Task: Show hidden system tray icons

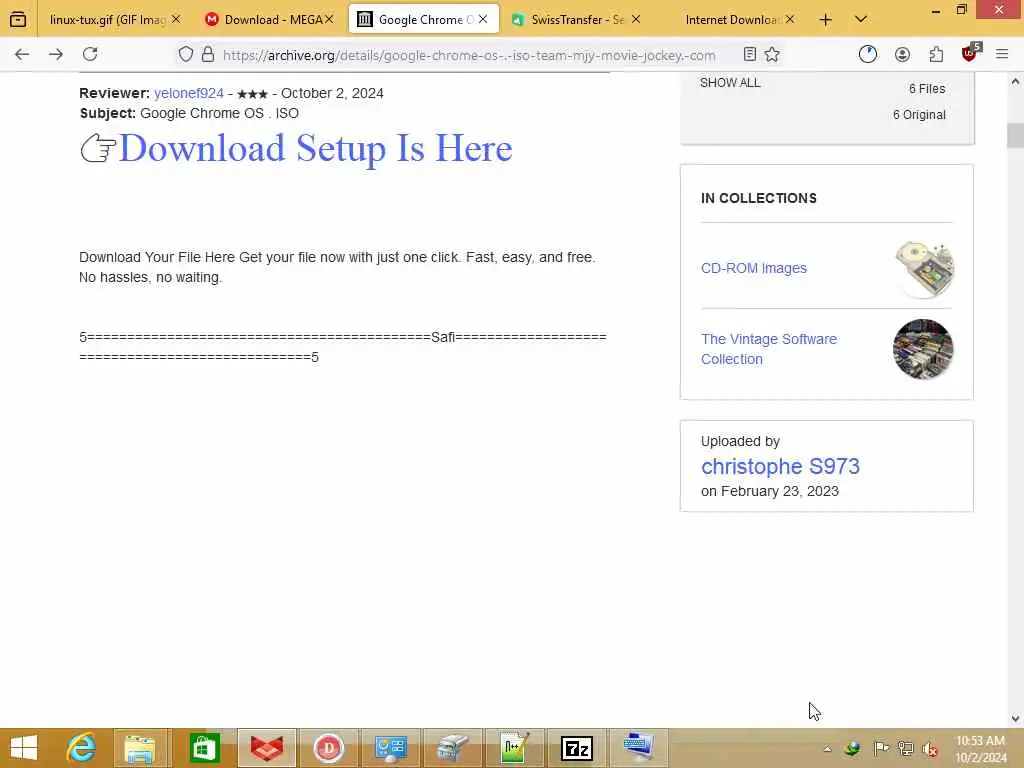Action: tap(827, 749)
